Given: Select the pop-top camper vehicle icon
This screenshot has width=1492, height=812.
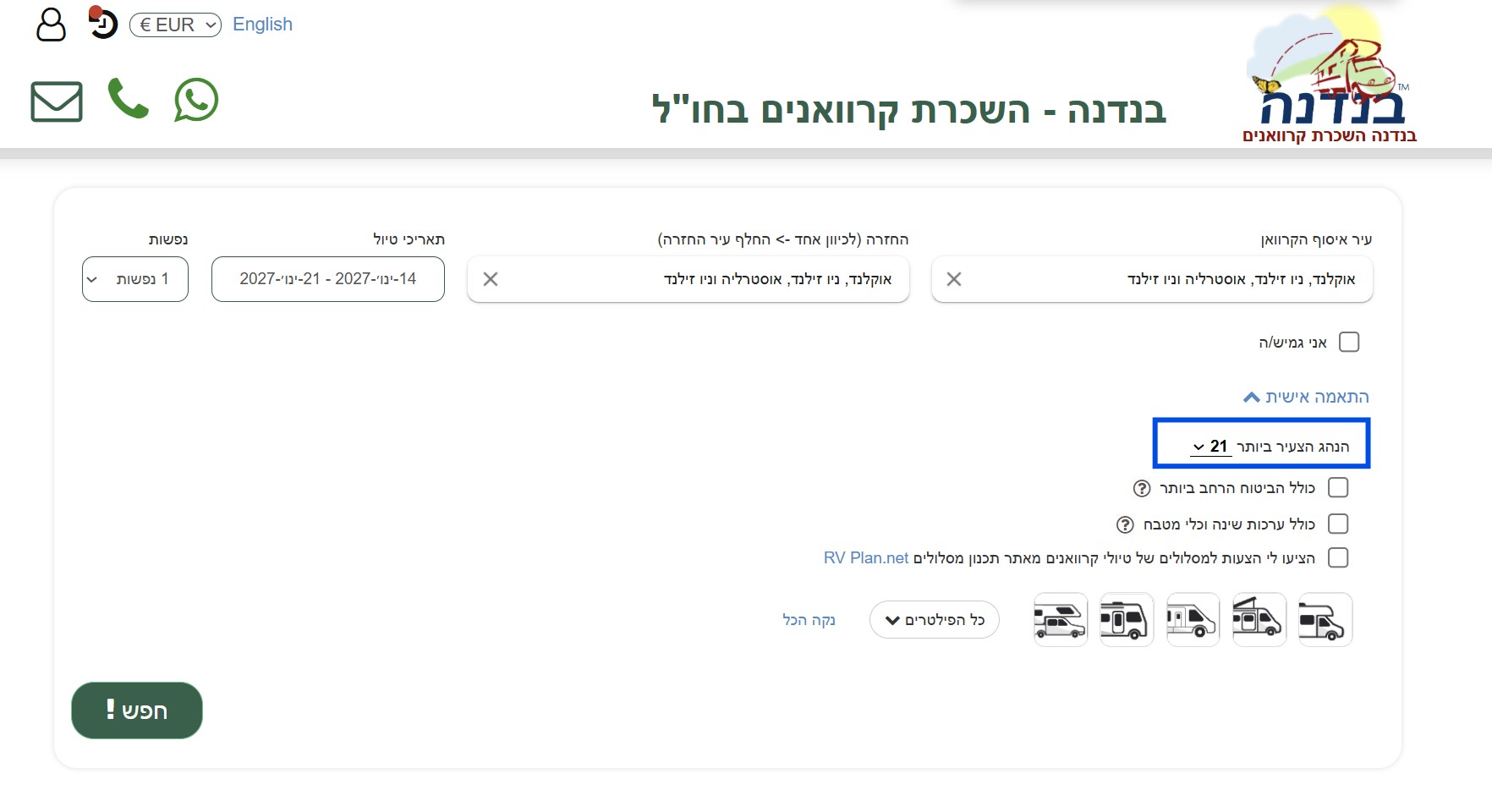Looking at the screenshot, I should click(1259, 619).
